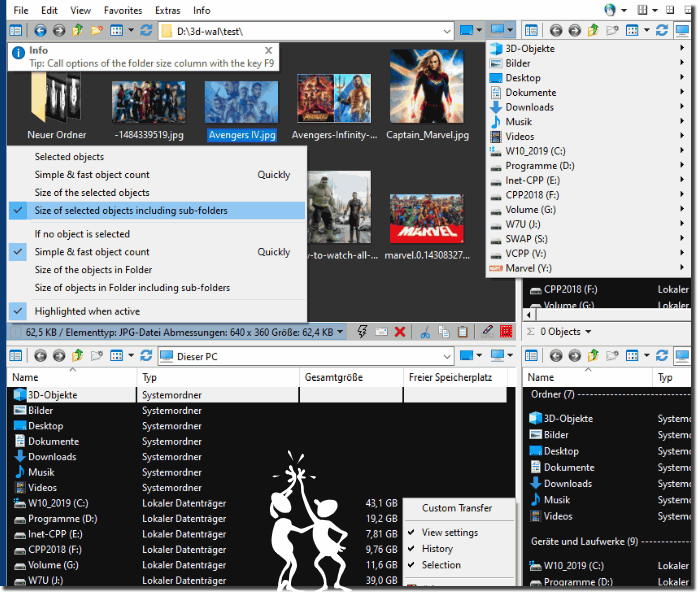The image size is (698, 593).
Task: Click 'Custom Transfer' menu title
Action: point(457,508)
